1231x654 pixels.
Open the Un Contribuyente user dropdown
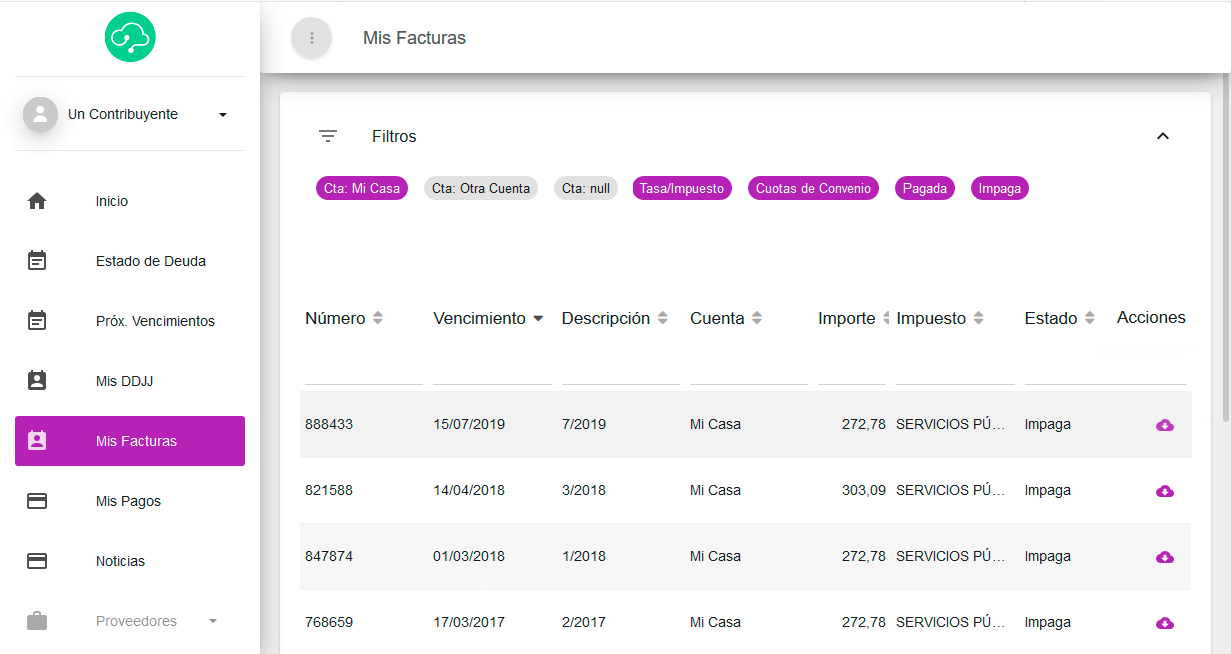(x=222, y=115)
